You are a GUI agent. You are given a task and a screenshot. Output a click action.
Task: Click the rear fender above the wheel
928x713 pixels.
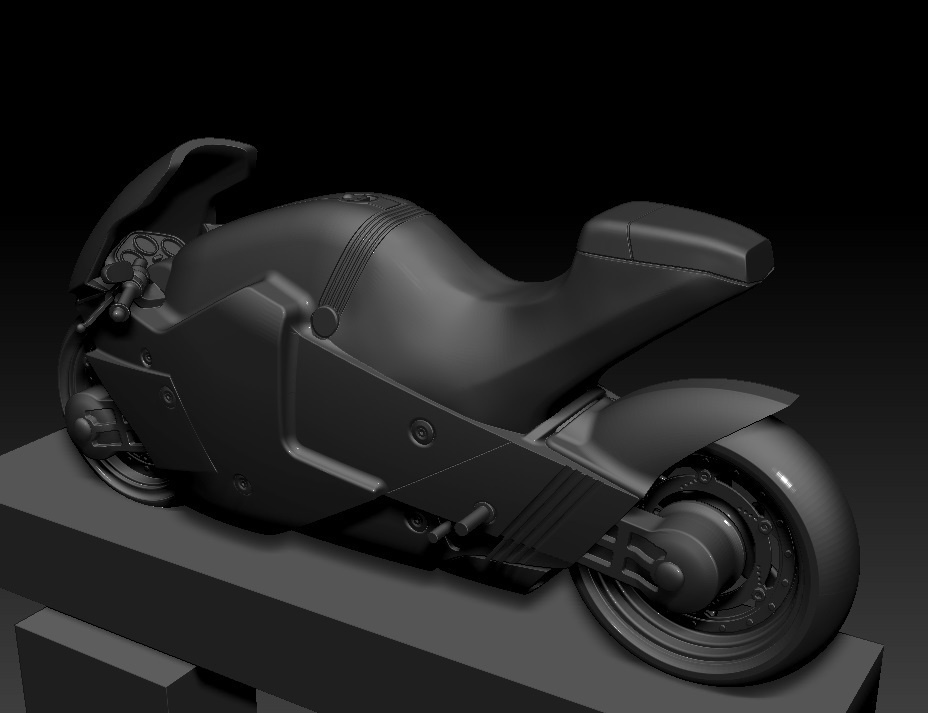tap(698, 414)
